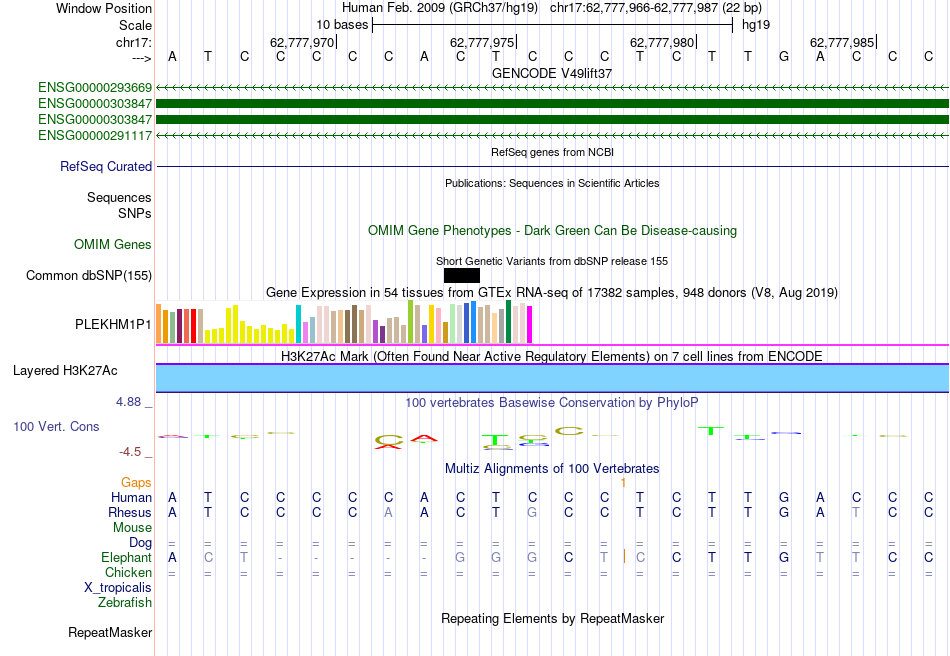Click the Elephant alignment row label
Image resolution: width=950 pixels, height=656 pixels.
pyautogui.click(x=126, y=557)
